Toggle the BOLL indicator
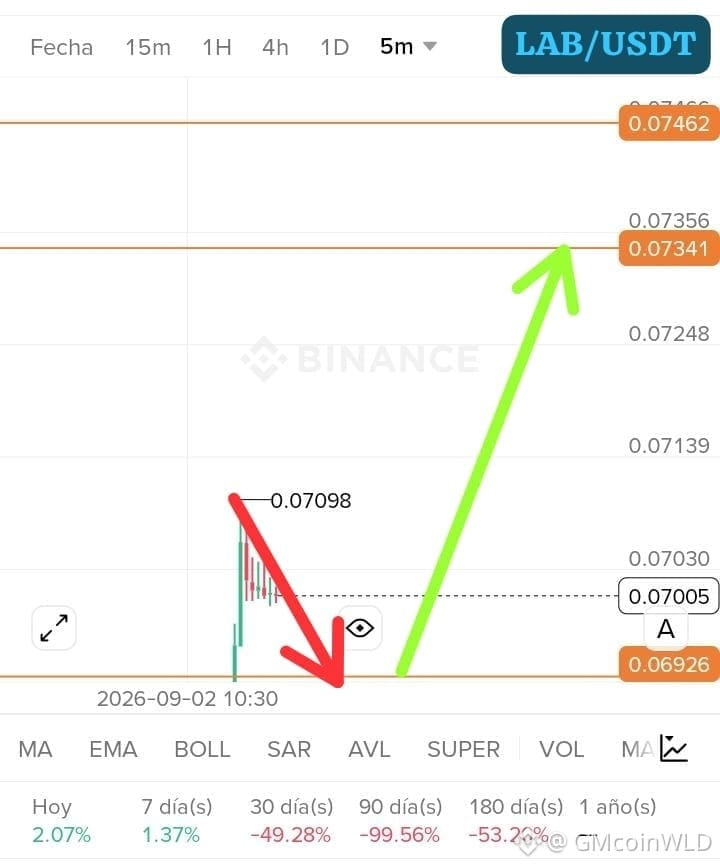This screenshot has width=720, height=867. click(202, 749)
